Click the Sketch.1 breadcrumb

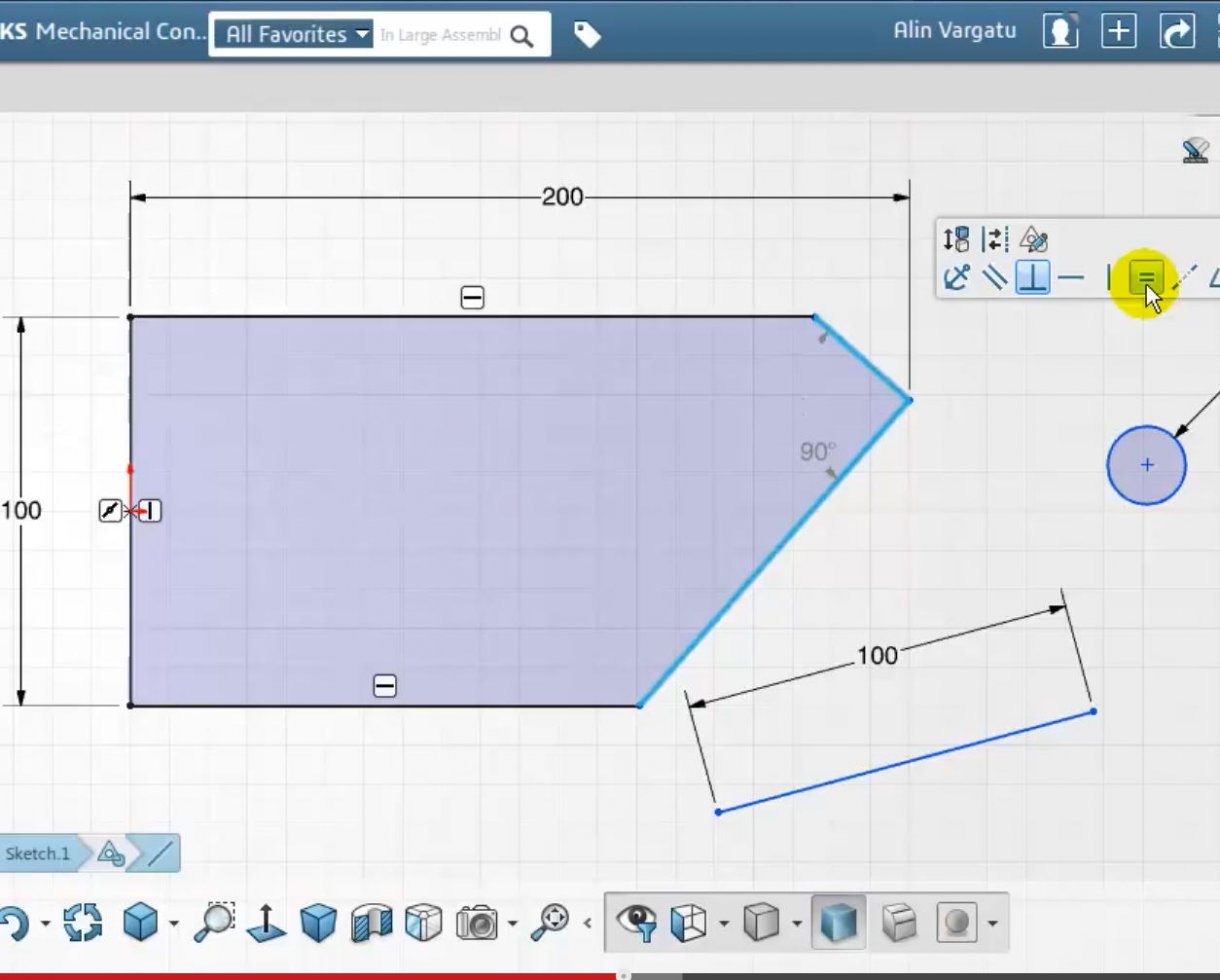[x=38, y=853]
